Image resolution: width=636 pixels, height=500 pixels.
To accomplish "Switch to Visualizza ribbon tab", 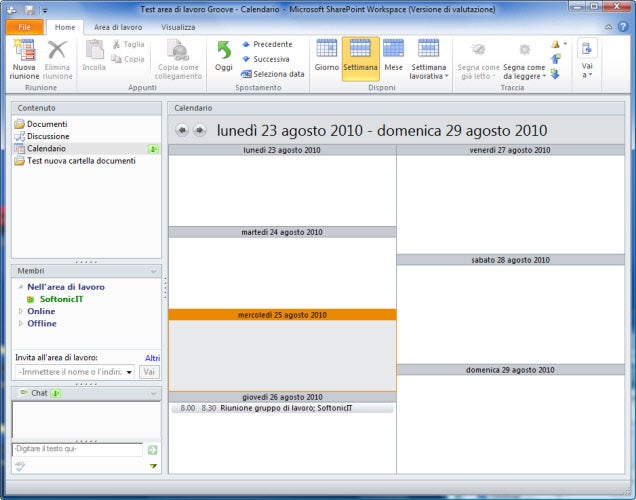I will pyautogui.click(x=178, y=27).
